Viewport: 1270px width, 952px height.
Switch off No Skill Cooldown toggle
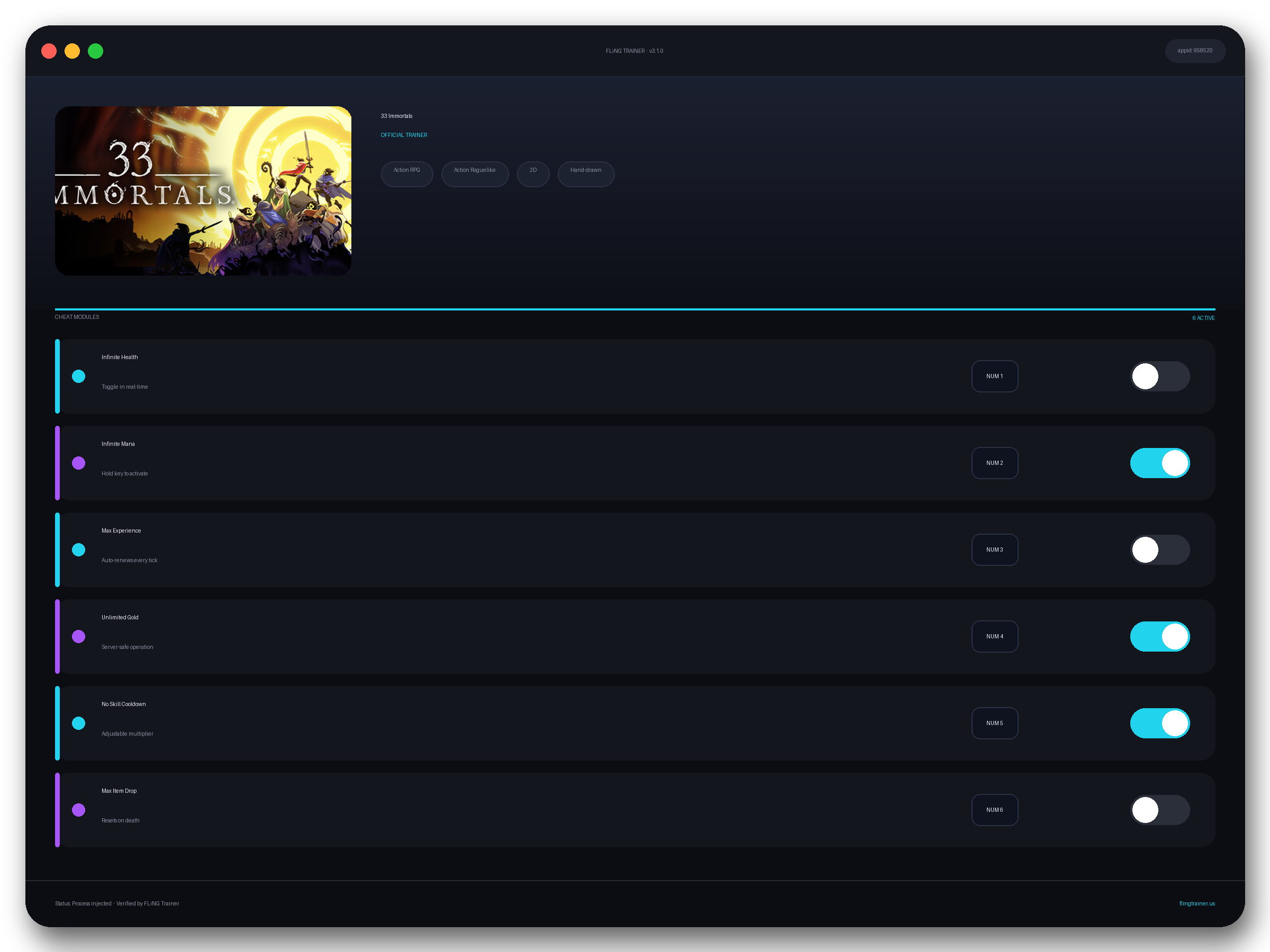[x=1160, y=723]
